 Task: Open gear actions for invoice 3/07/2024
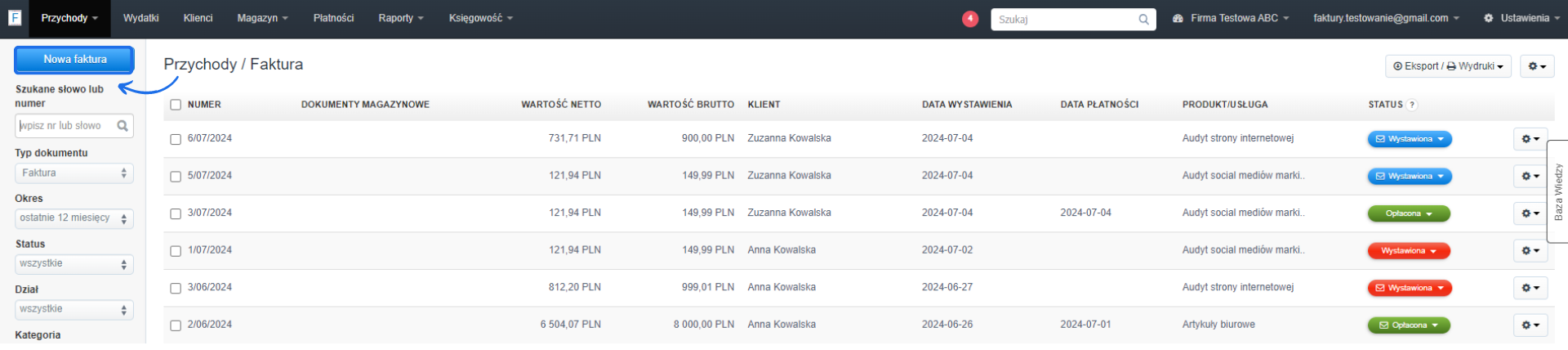1530,213
